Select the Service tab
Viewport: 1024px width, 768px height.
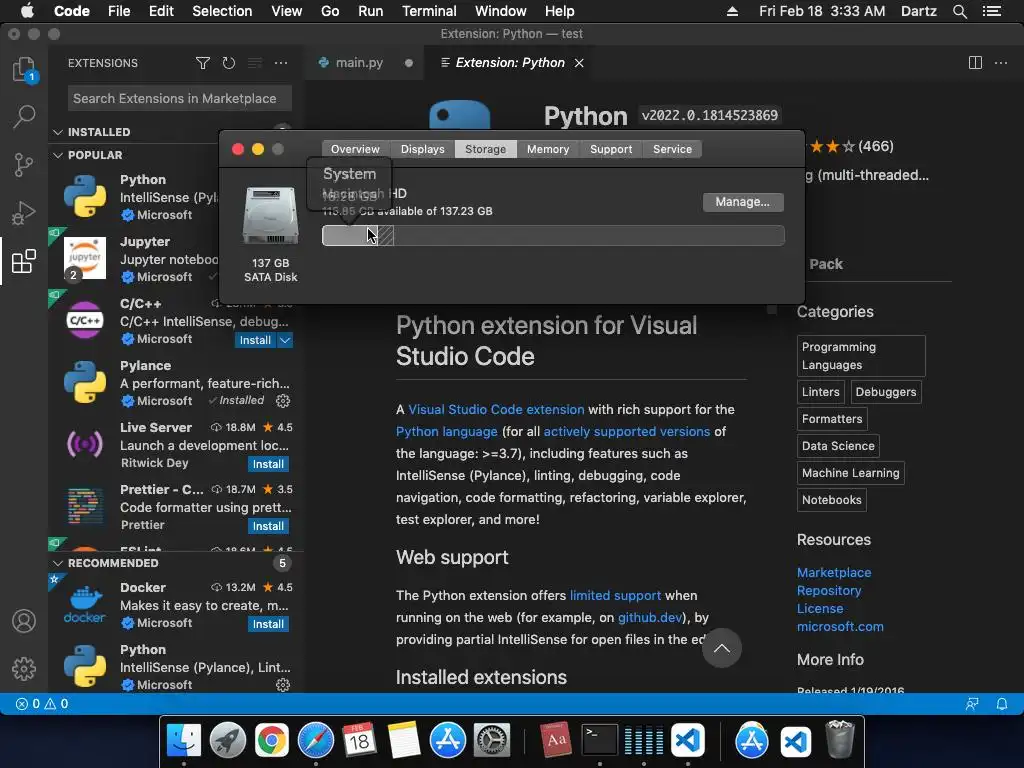pyautogui.click(x=672, y=149)
